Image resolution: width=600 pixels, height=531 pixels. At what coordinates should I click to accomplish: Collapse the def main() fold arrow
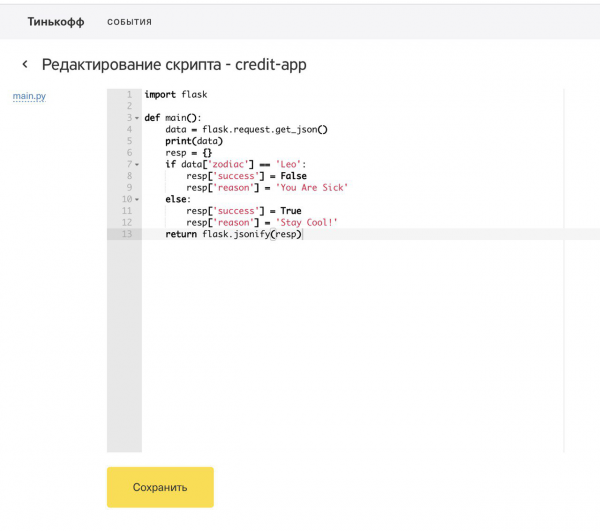137,118
